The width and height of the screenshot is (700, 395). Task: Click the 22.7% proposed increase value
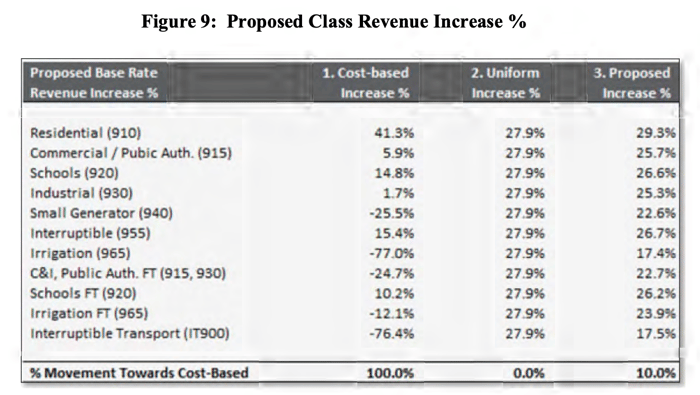pyautogui.click(x=656, y=274)
